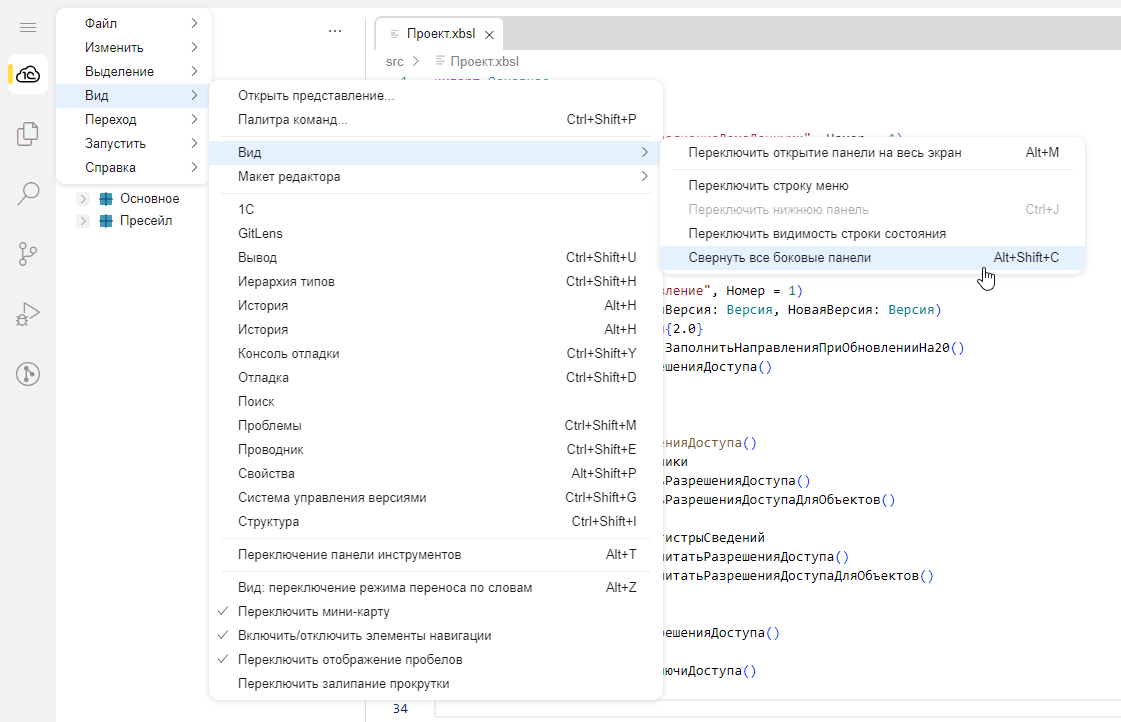This screenshot has width=1121, height=722.
Task: Toggle Переключить открытие панели на весь экран
Action: click(x=872, y=152)
